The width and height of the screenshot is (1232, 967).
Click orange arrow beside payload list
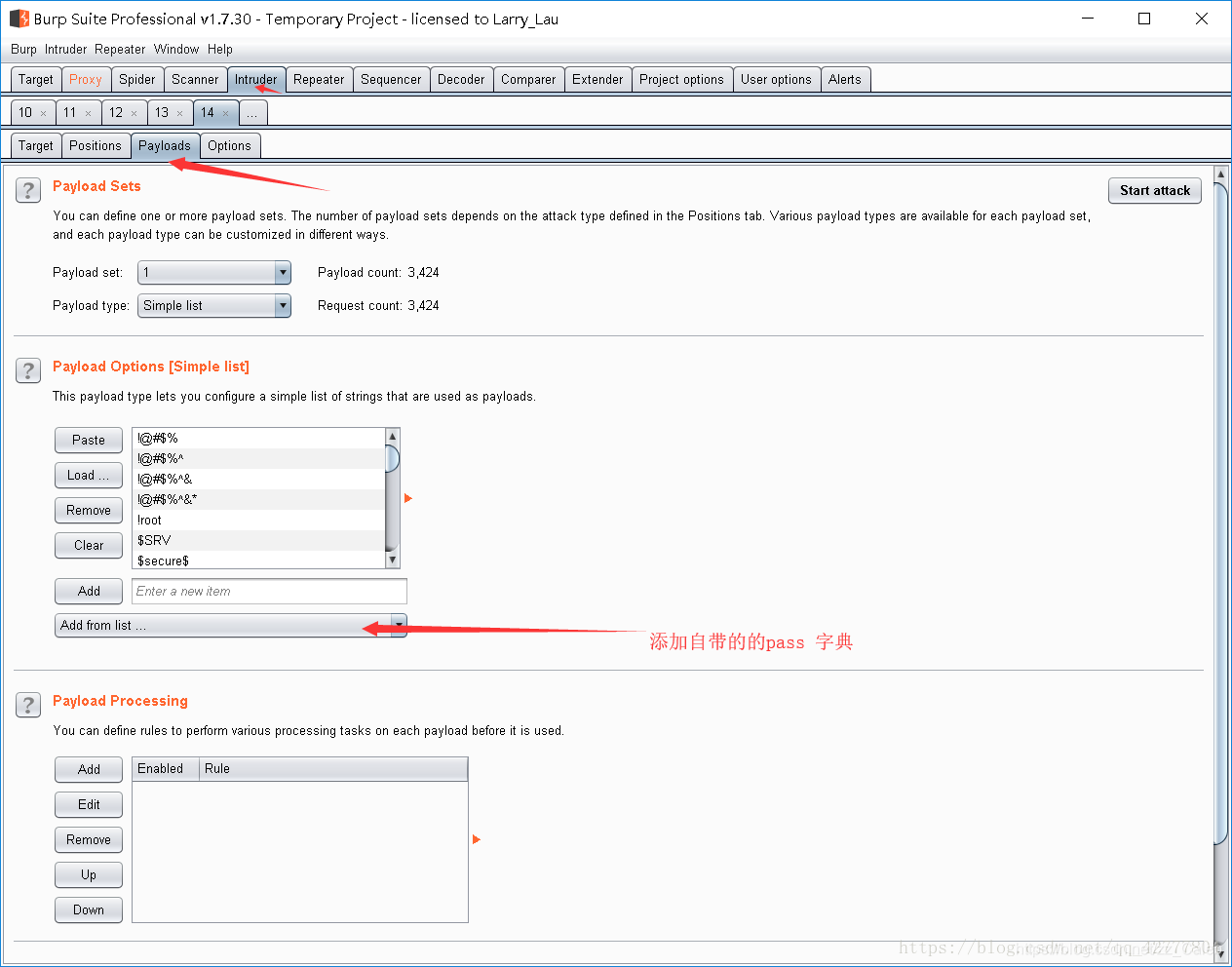pyautogui.click(x=408, y=498)
